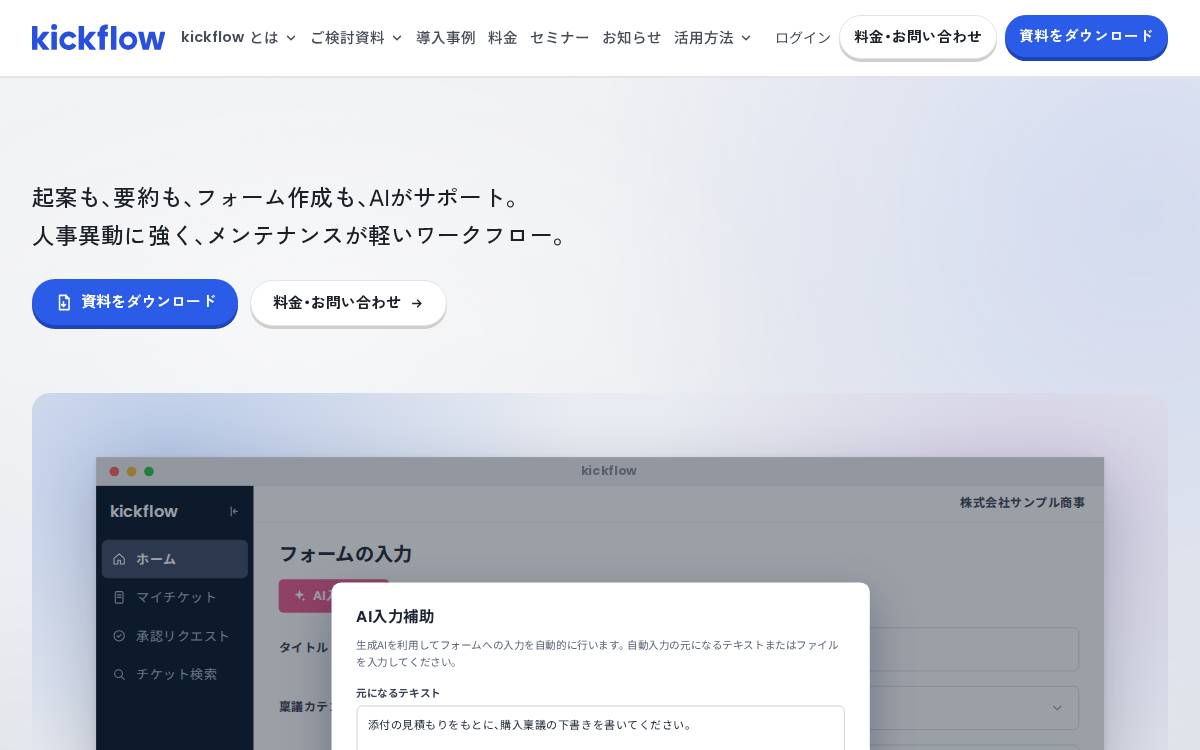Click header 料金・お問い合わせ button

pyautogui.click(x=918, y=37)
